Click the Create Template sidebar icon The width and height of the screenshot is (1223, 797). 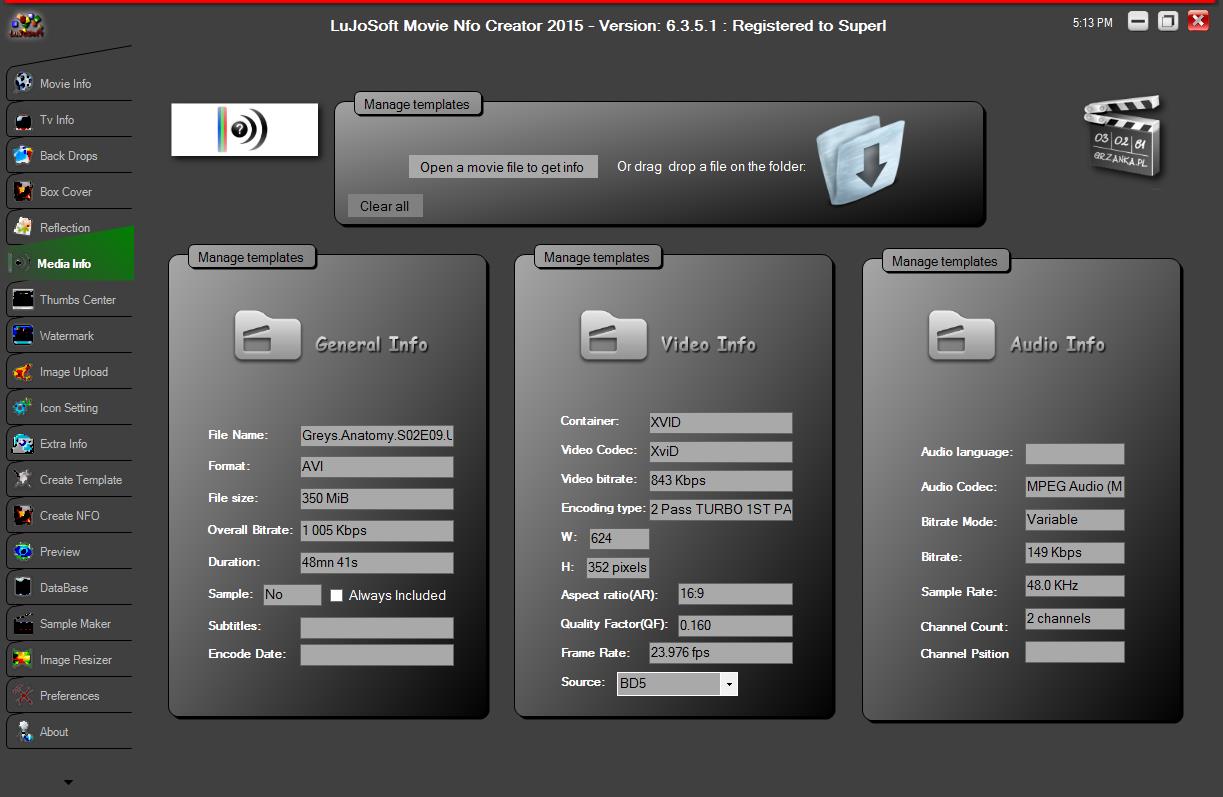(23, 479)
